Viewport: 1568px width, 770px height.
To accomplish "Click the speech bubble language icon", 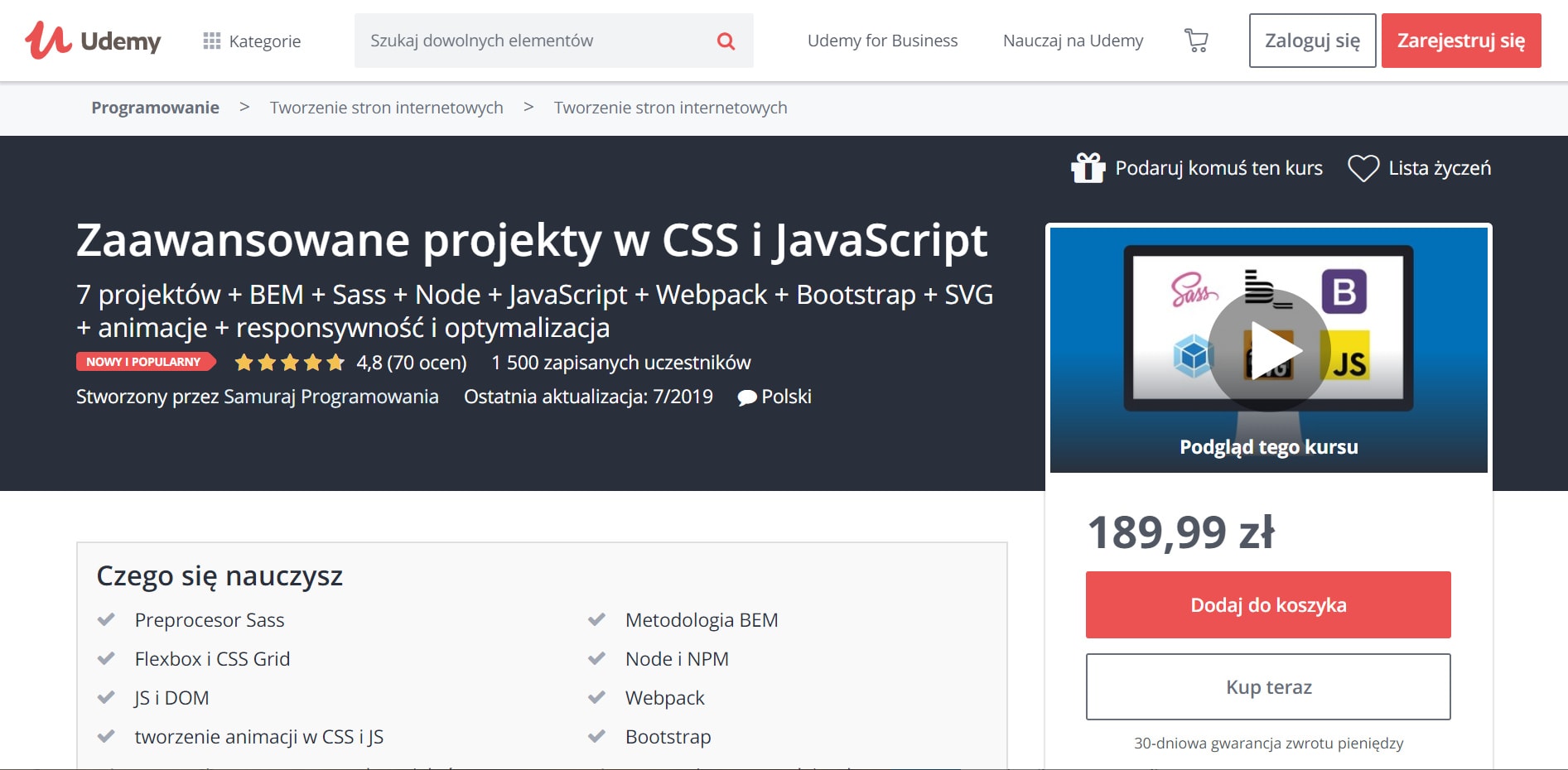I will pyautogui.click(x=747, y=397).
